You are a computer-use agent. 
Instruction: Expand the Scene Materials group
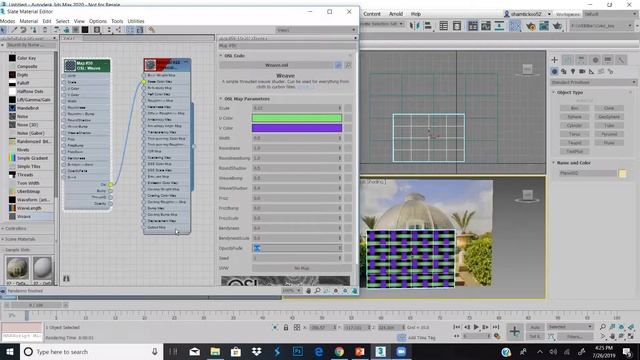[x=3, y=239]
